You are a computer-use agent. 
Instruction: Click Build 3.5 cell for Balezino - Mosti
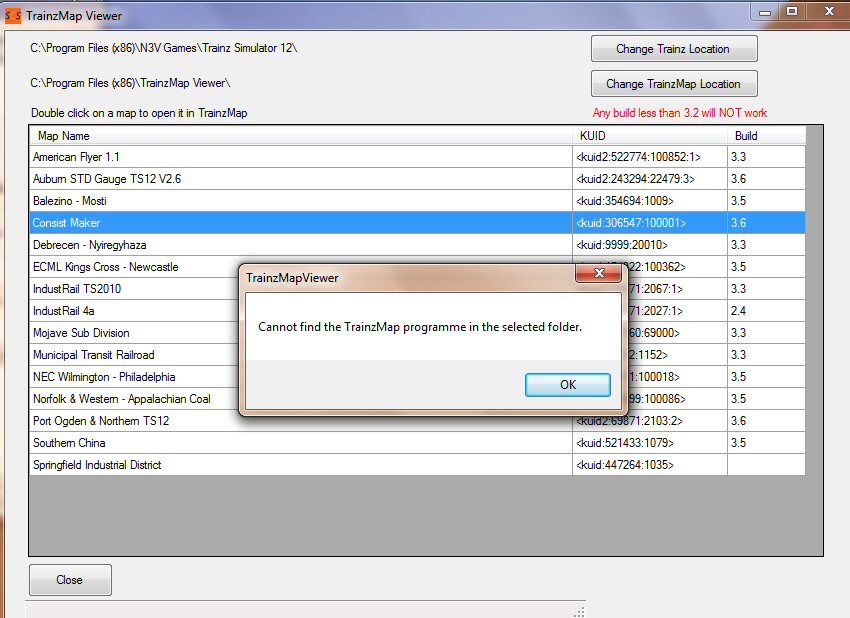click(767, 201)
